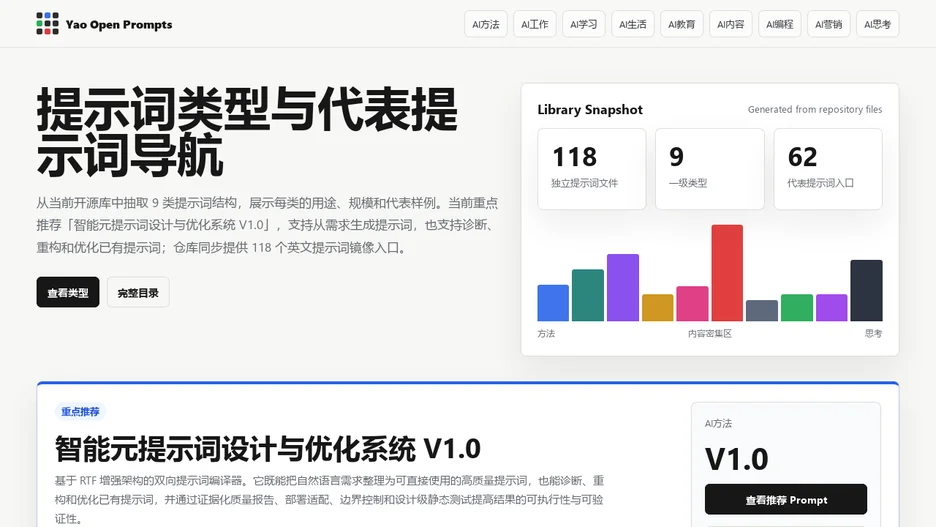Screen dimensions: 936x527
Task: Select the AI教育 nav item
Action: pyautogui.click(x=682, y=24)
